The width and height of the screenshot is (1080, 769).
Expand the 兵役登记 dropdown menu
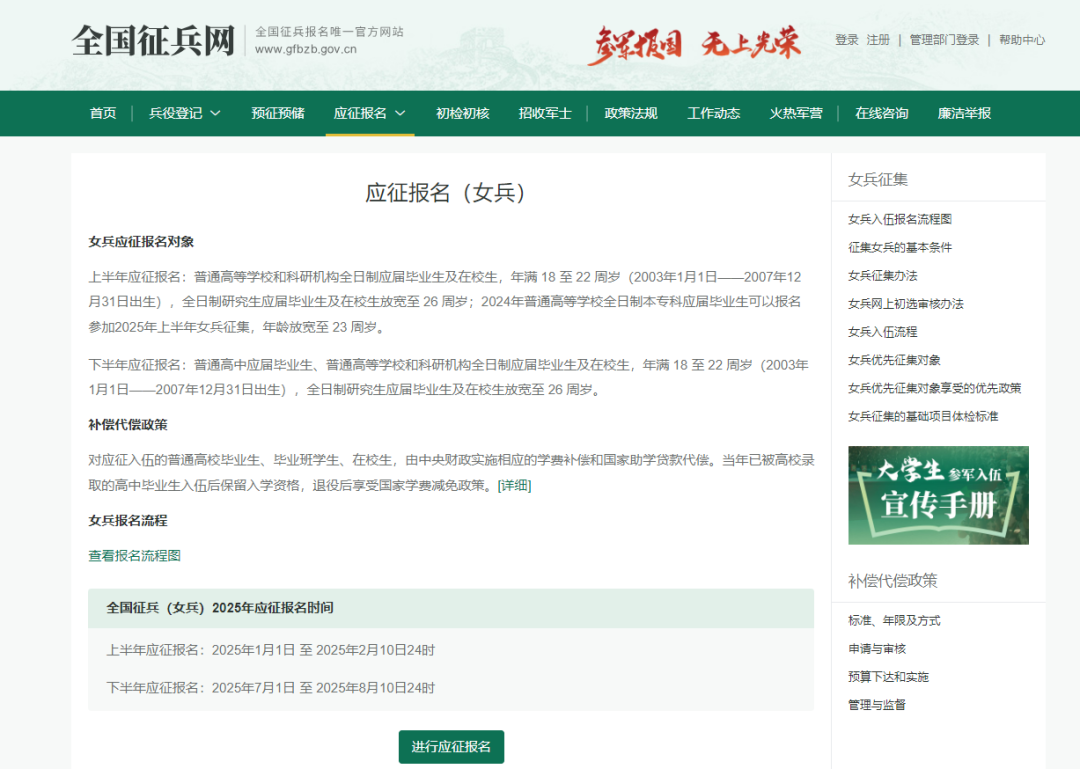pyautogui.click(x=185, y=113)
